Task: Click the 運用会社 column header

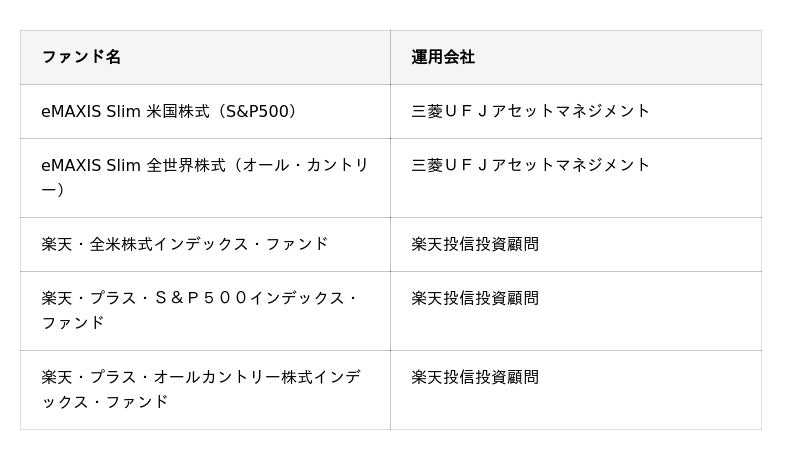Action: click(x=443, y=57)
